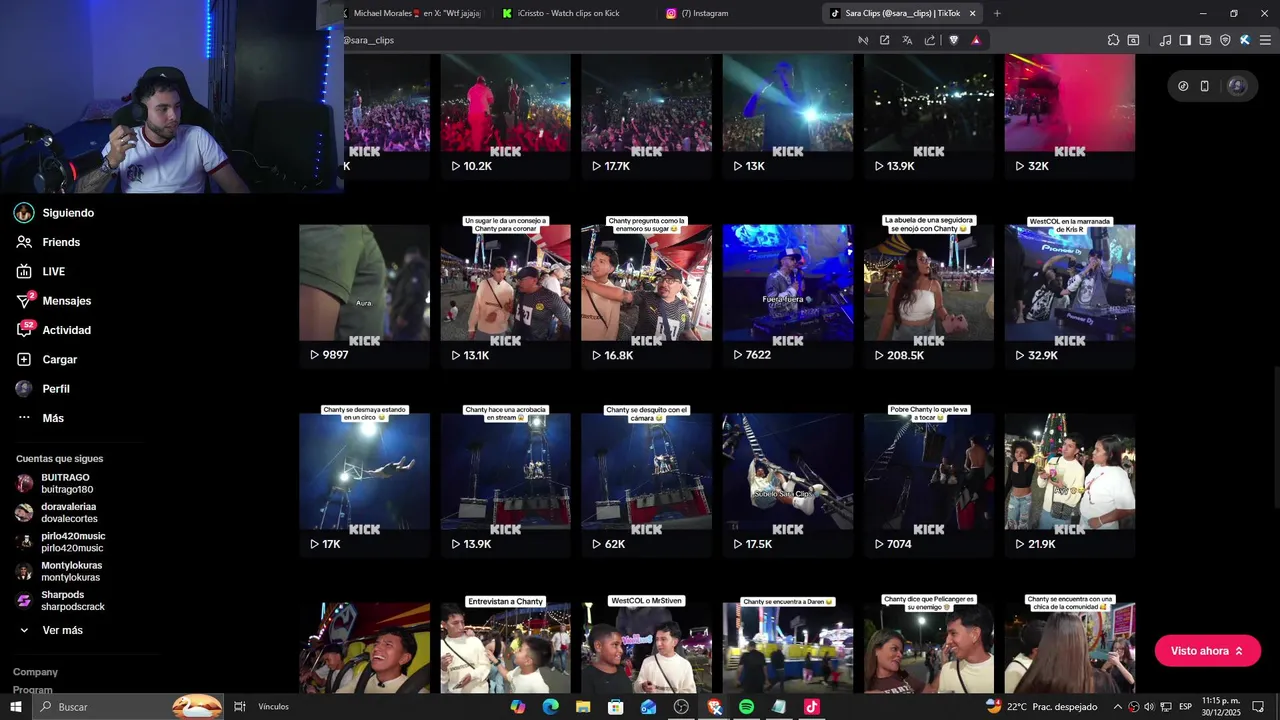
Task: Open the Siguiendo feed in TikTok sidebar
Action: tap(54, 213)
